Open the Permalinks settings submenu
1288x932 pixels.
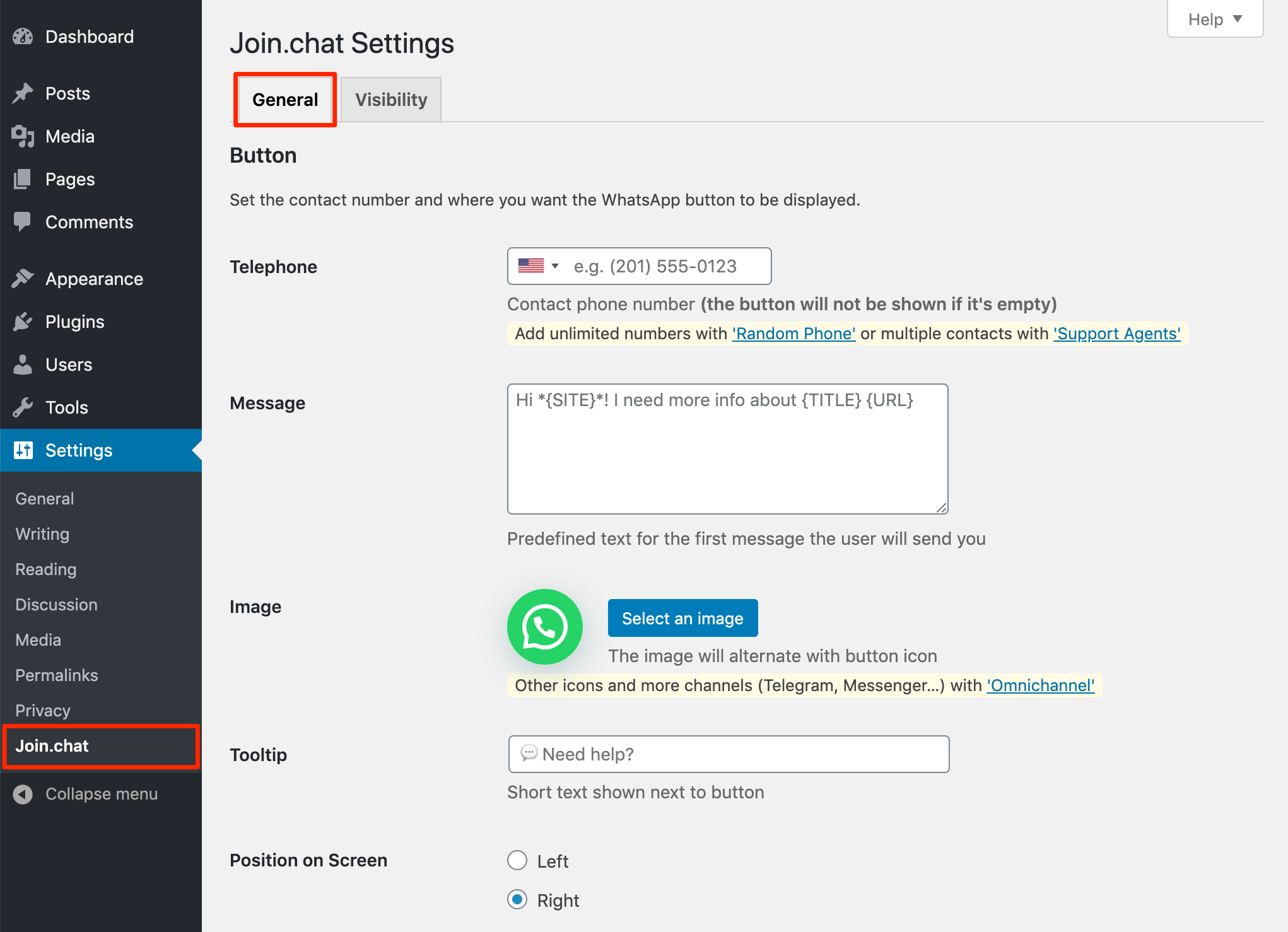pyautogui.click(x=57, y=675)
